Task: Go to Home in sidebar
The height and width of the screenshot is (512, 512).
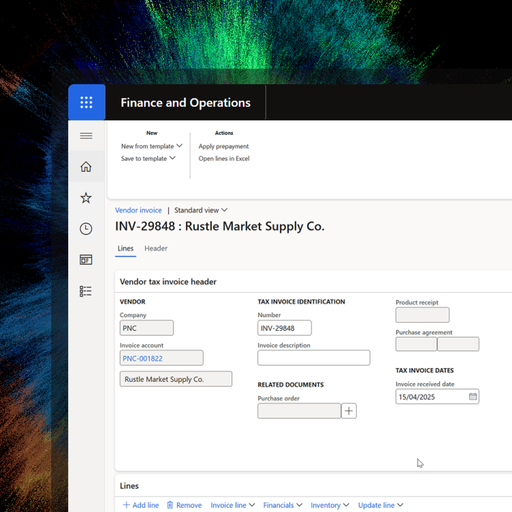Action: [x=86, y=166]
